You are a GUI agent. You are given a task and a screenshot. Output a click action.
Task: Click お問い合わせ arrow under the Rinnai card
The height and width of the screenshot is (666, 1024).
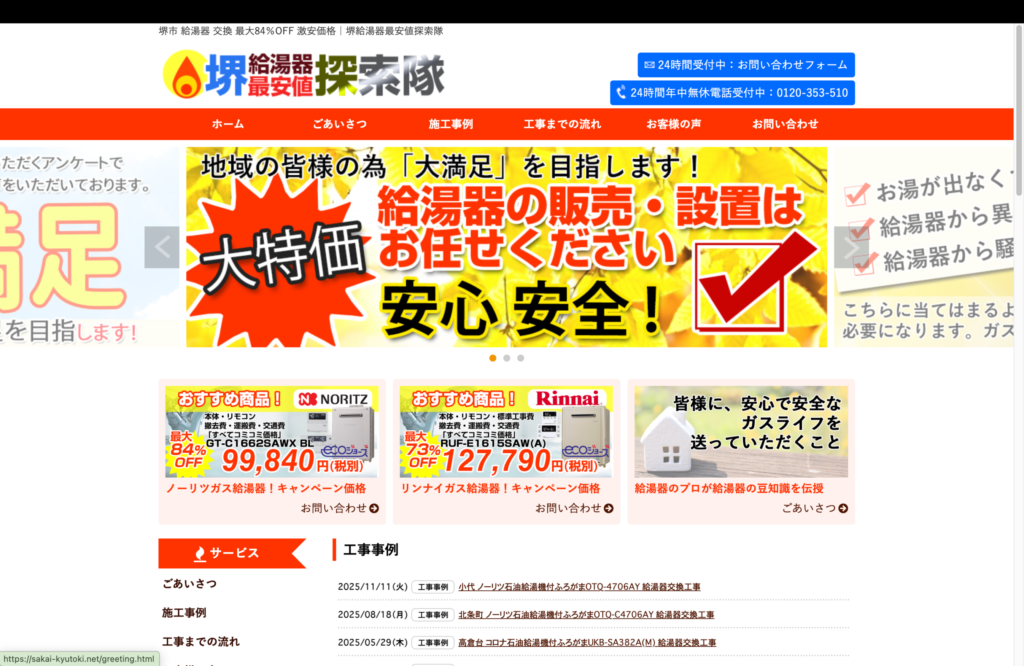[x=574, y=508]
